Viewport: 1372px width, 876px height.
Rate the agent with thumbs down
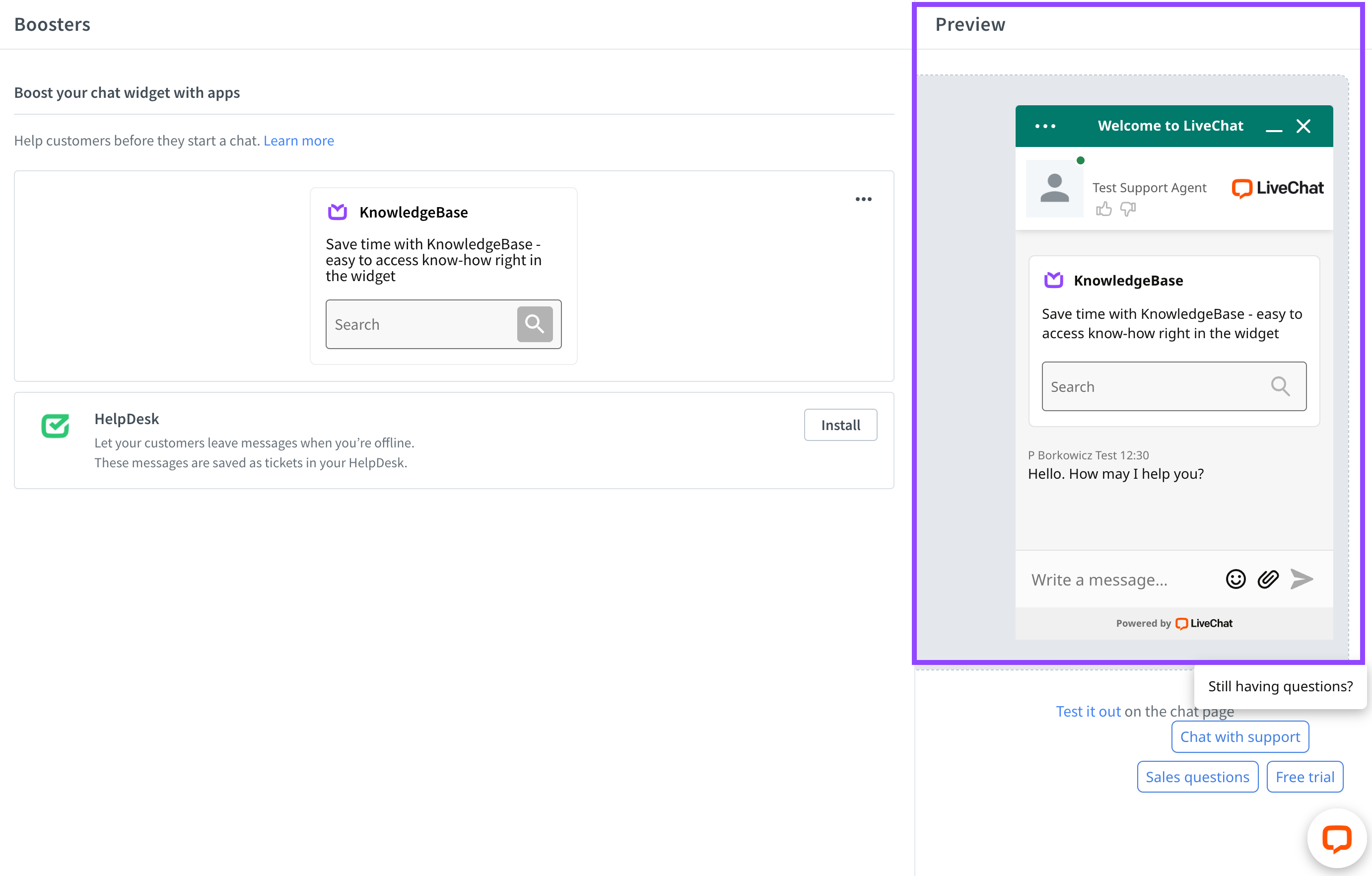1128,209
